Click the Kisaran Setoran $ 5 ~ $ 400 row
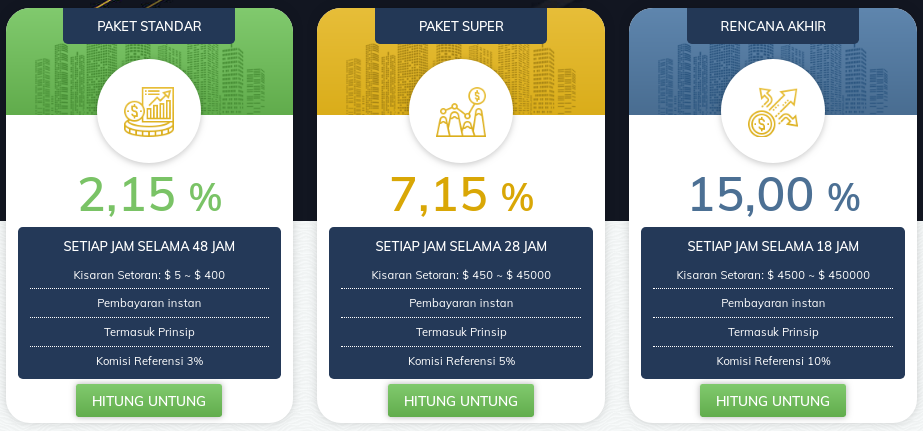This screenshot has height=431, width=923. (149, 275)
